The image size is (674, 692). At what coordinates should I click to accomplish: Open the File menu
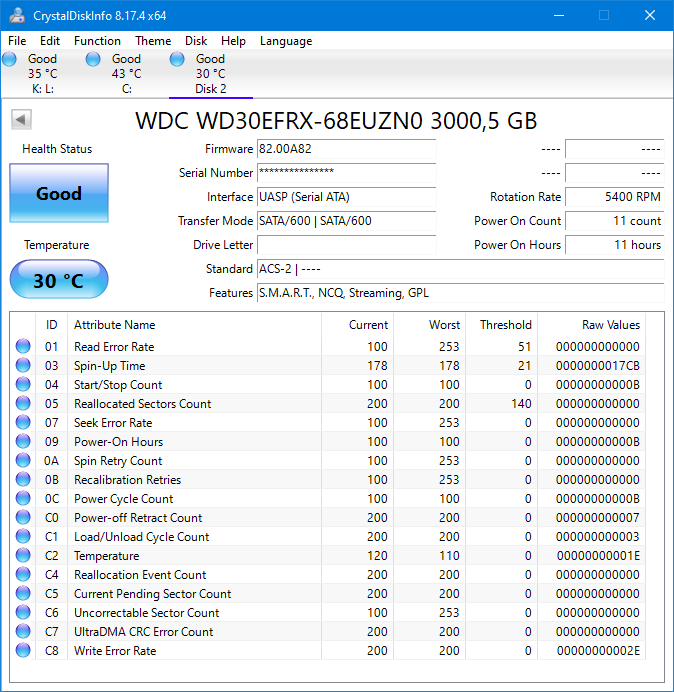[17, 41]
